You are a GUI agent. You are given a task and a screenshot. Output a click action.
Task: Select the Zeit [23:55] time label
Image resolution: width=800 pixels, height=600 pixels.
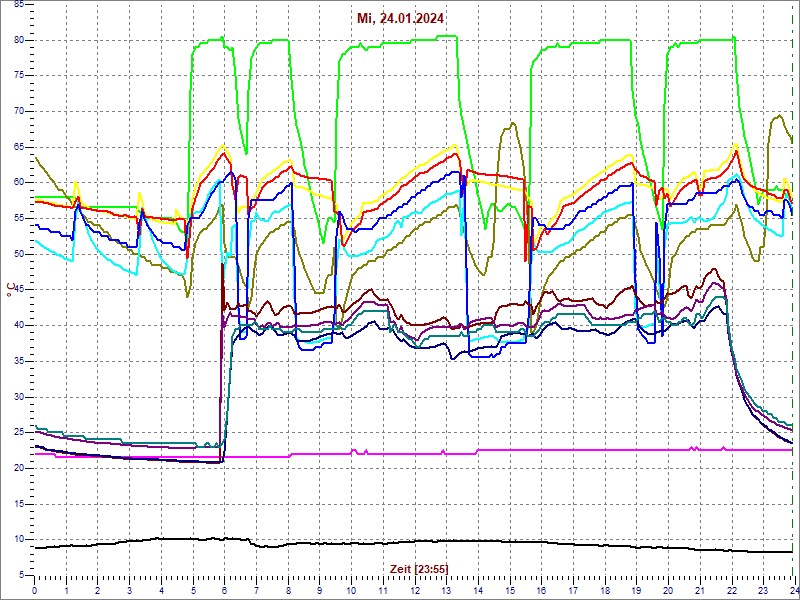(x=419, y=568)
